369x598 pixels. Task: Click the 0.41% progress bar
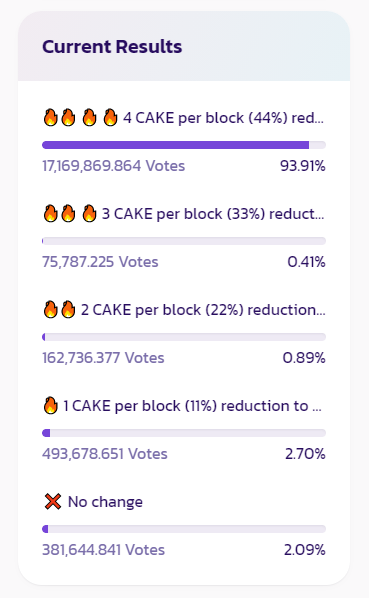coord(184,241)
